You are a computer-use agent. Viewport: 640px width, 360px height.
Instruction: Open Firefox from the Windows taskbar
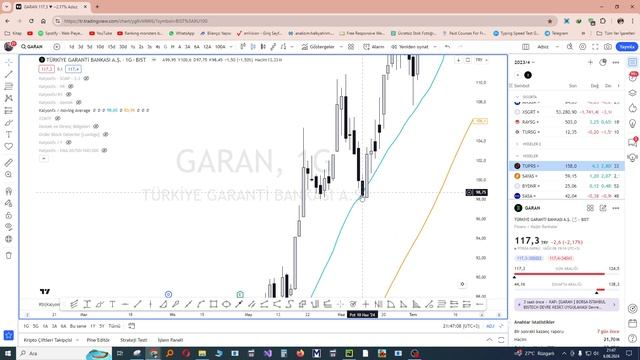point(300,353)
